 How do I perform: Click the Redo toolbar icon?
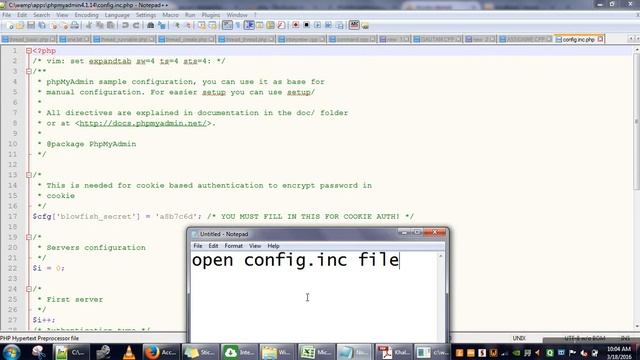click(136, 25)
